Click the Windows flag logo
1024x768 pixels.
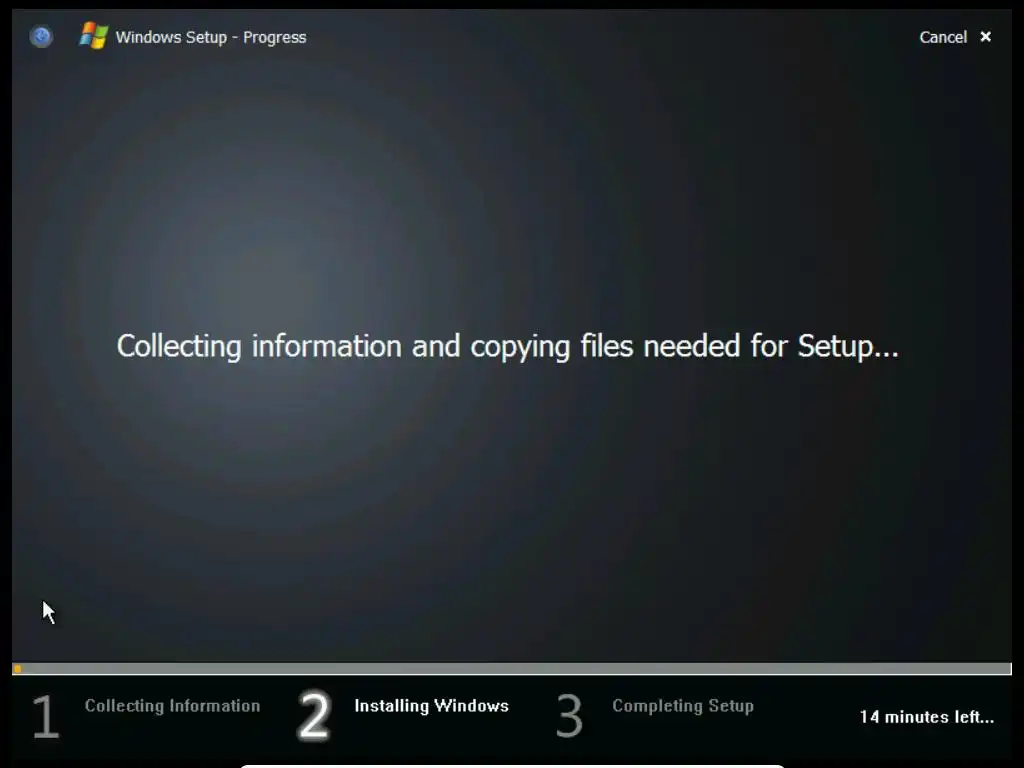click(93, 35)
